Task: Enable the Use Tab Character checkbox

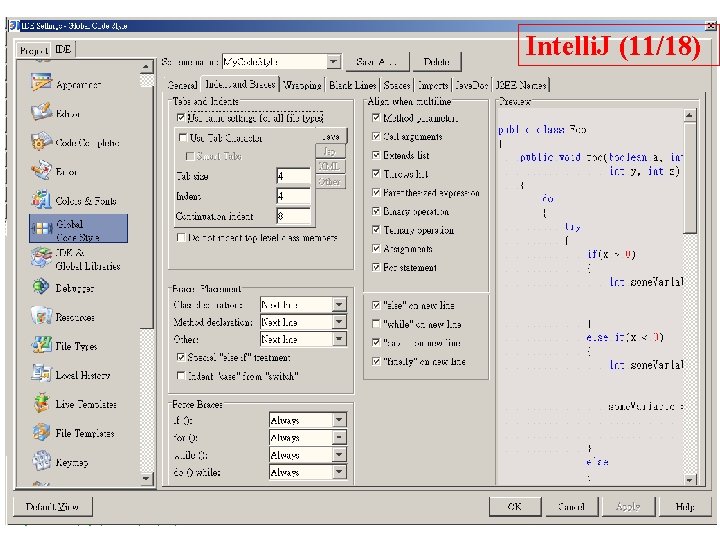Action: (x=183, y=137)
